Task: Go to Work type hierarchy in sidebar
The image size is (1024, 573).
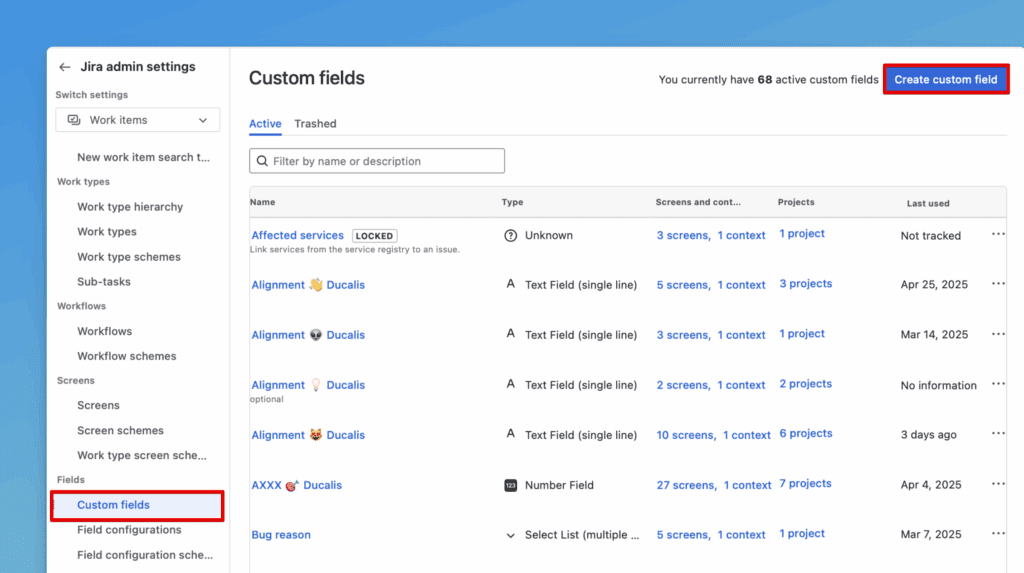Action: (130, 207)
